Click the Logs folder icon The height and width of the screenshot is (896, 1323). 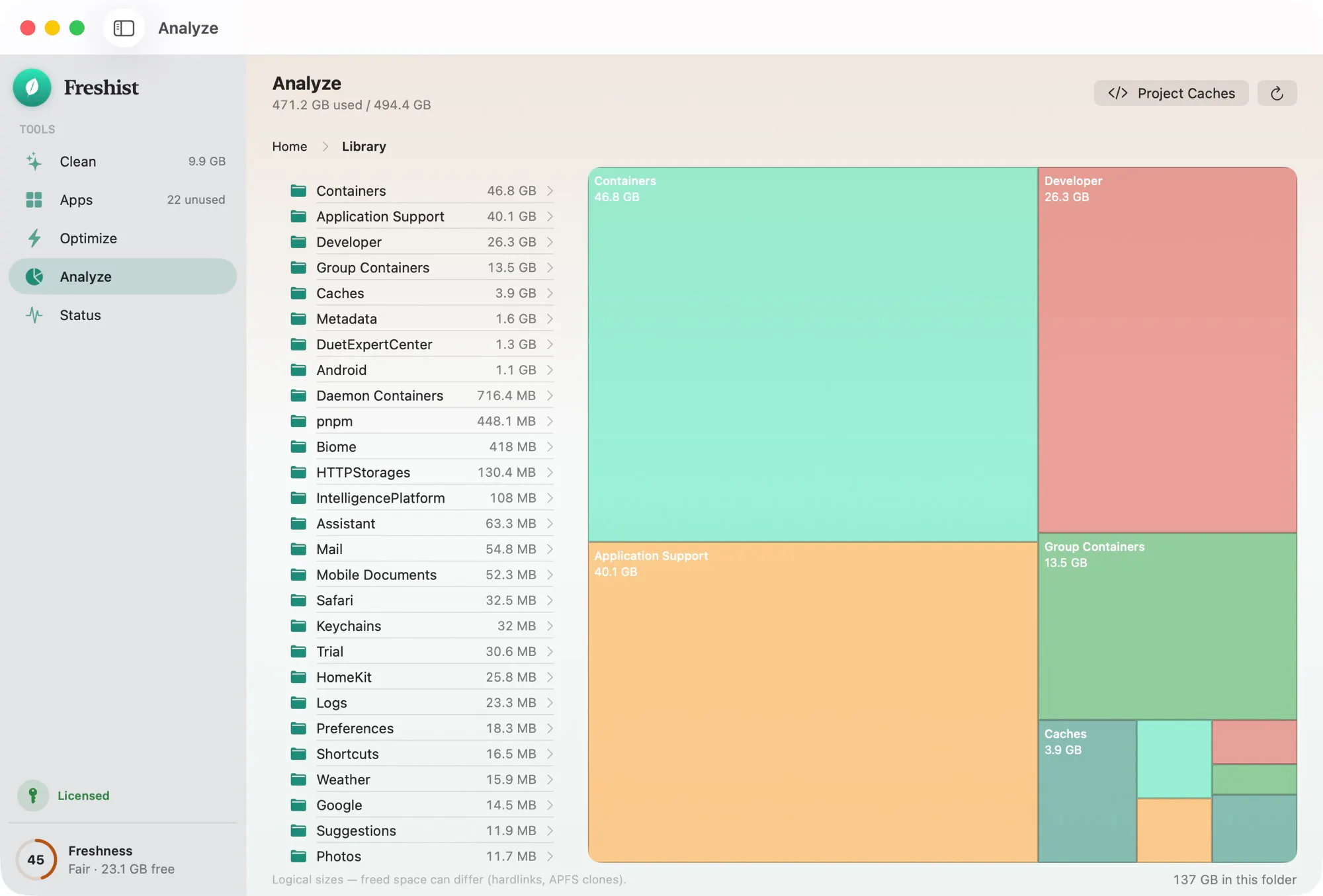(298, 703)
